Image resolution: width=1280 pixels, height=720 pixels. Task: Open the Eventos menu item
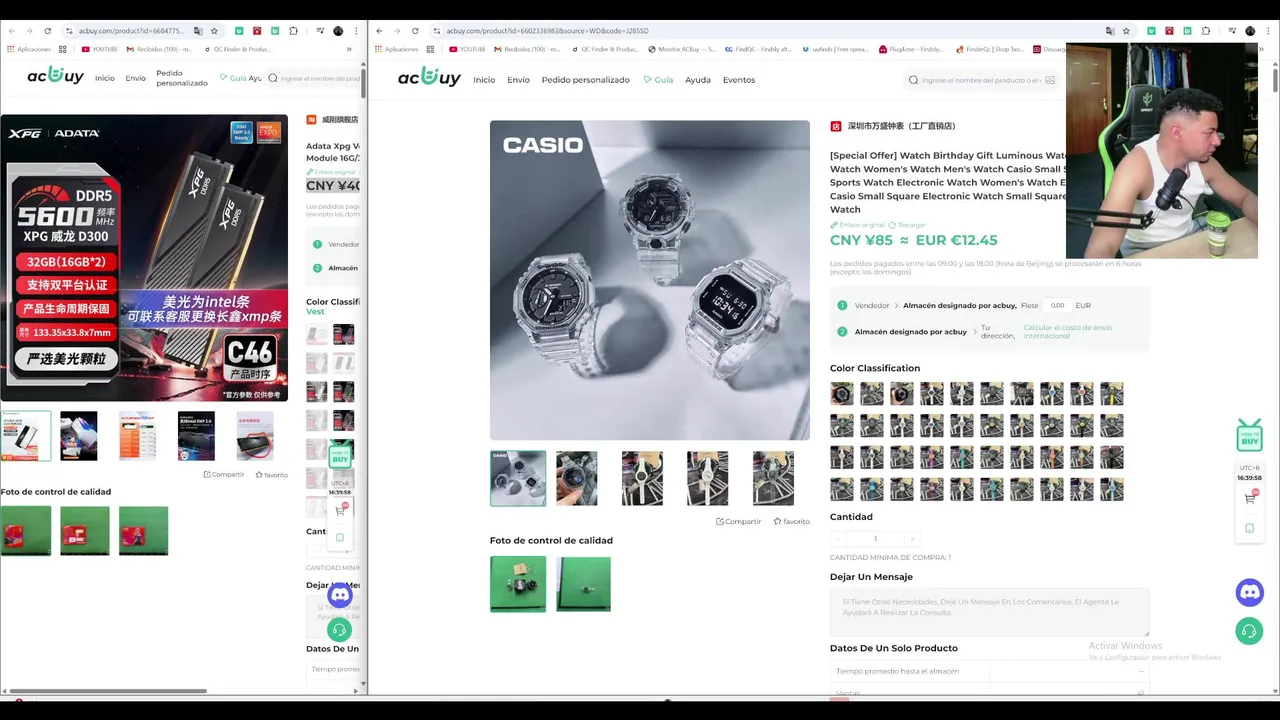click(739, 80)
